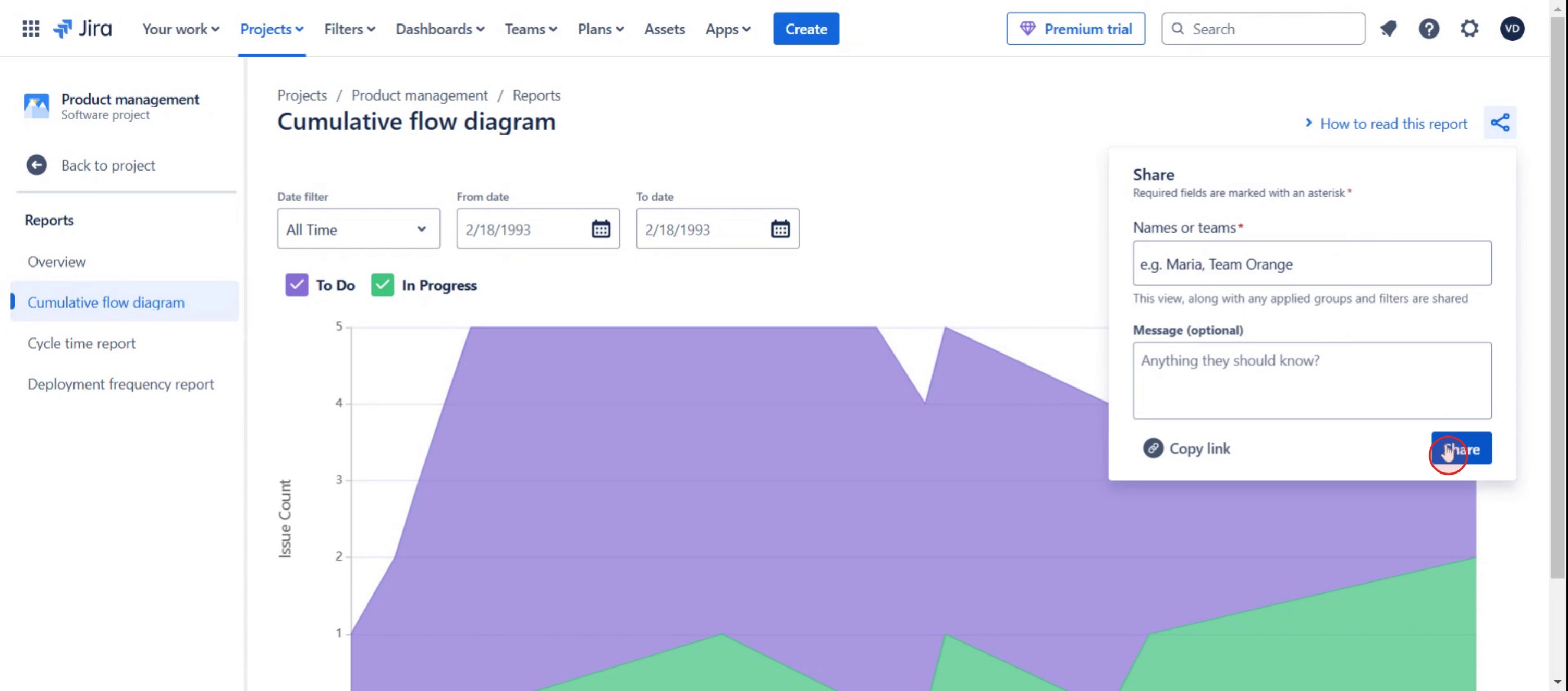Click the Premium trial button
Viewport: 1568px width, 691px height.
pos(1075,29)
